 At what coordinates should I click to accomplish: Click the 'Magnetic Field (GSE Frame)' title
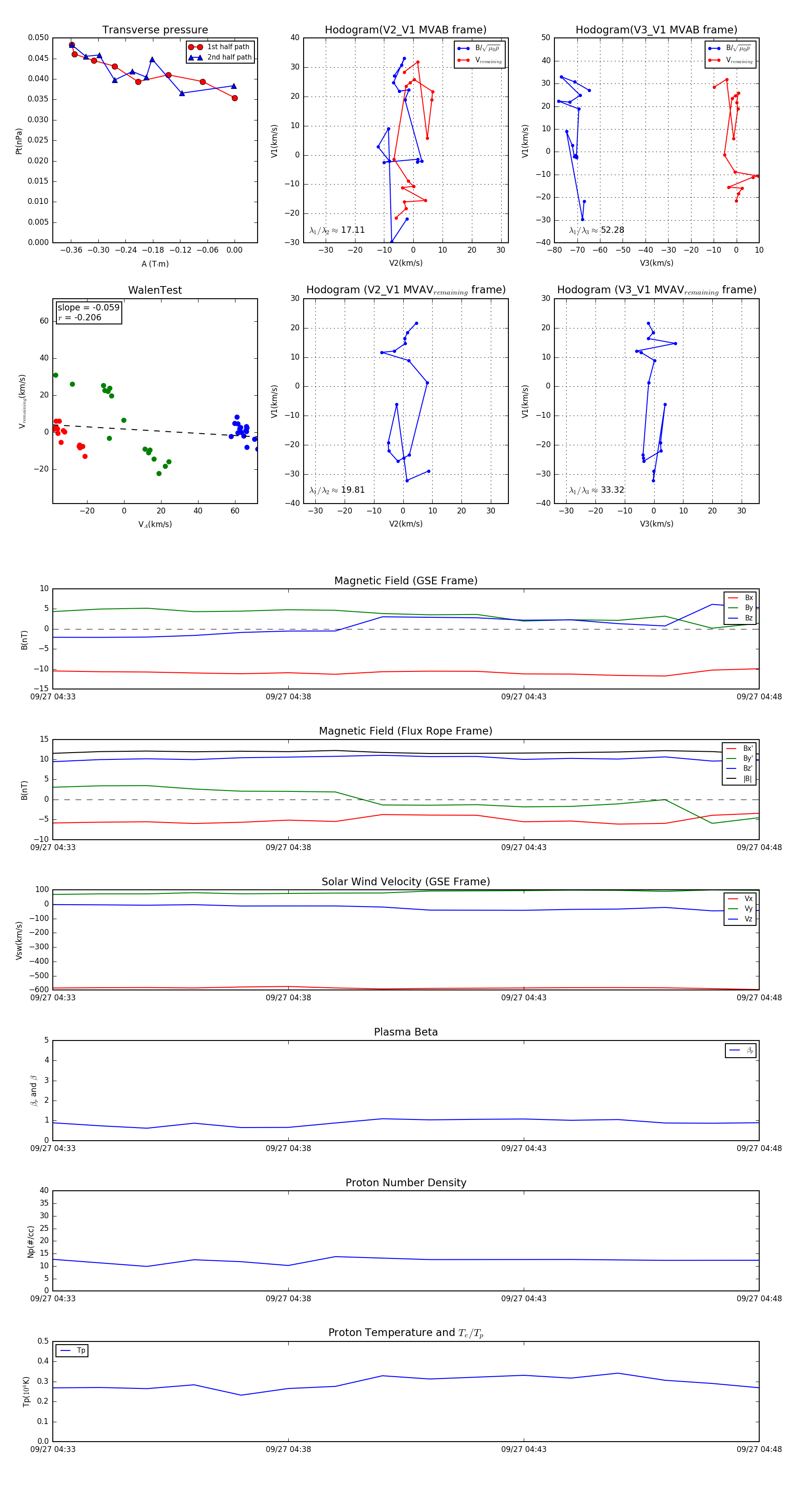tap(406, 580)
